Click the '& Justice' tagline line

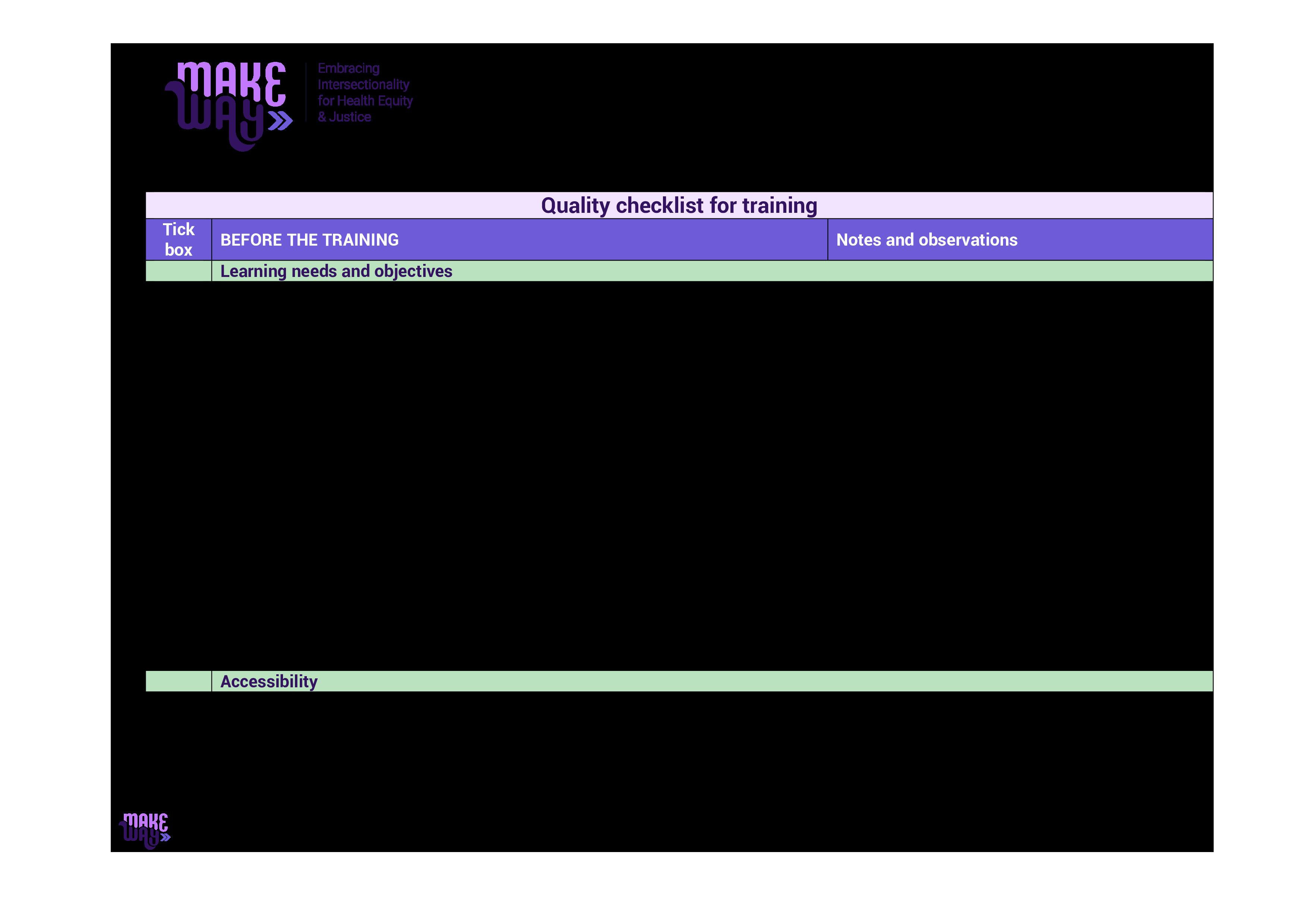coord(344,117)
